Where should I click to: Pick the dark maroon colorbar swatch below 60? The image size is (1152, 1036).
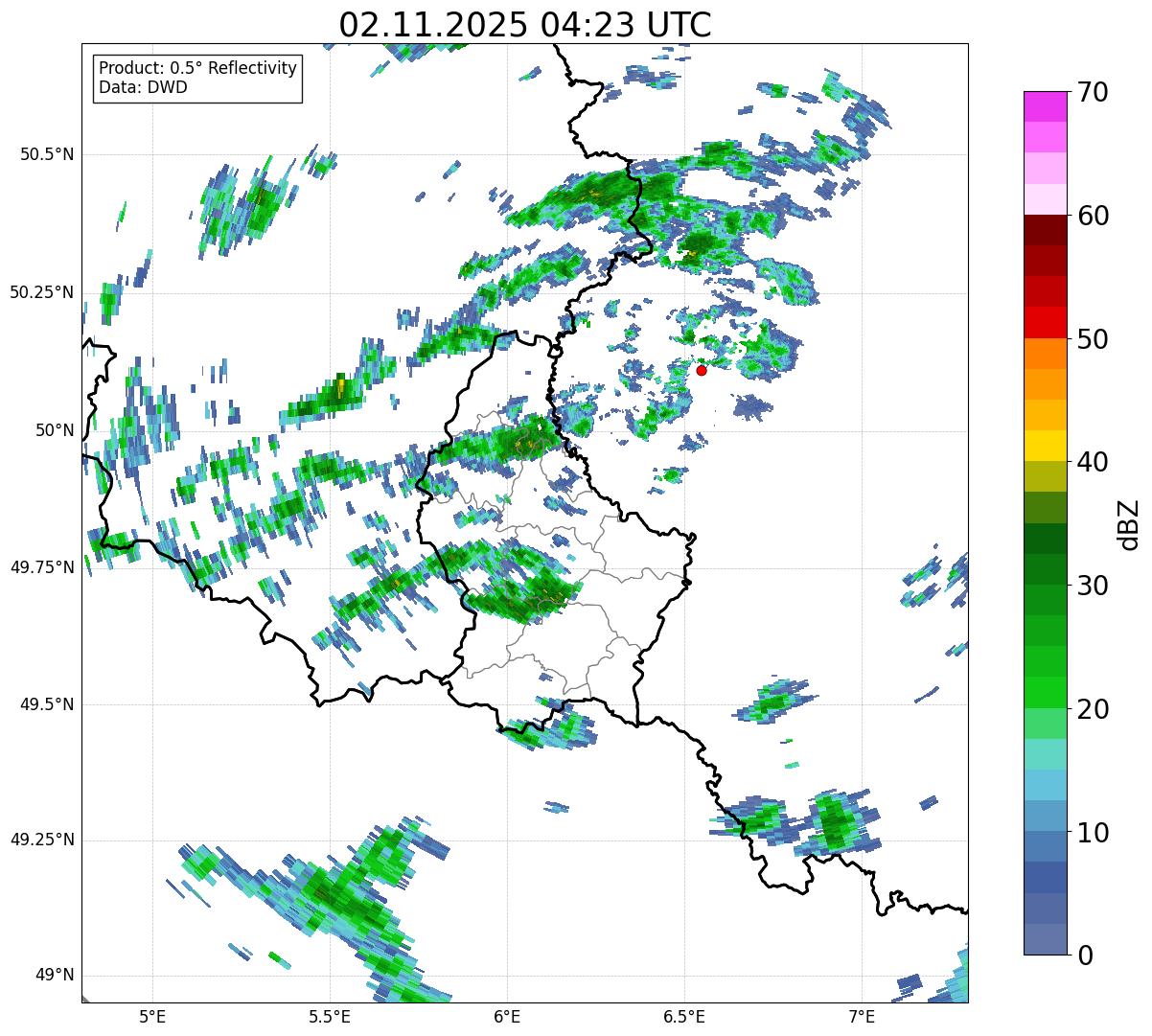click(1045, 230)
